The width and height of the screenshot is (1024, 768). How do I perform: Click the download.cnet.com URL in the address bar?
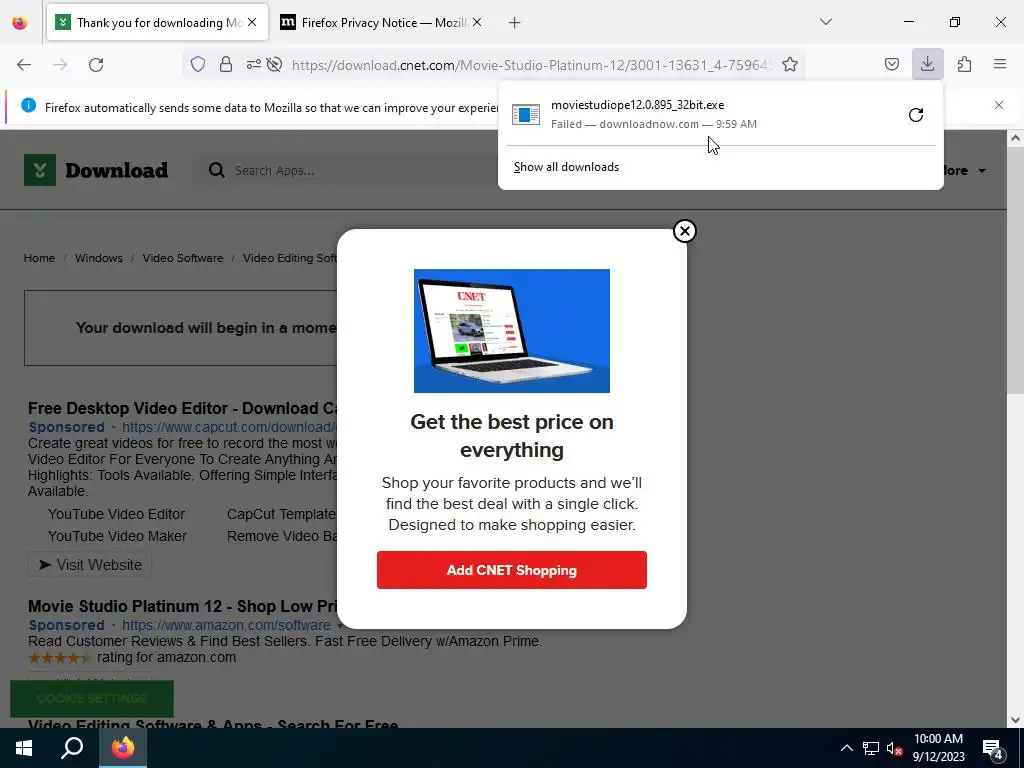[531, 65]
